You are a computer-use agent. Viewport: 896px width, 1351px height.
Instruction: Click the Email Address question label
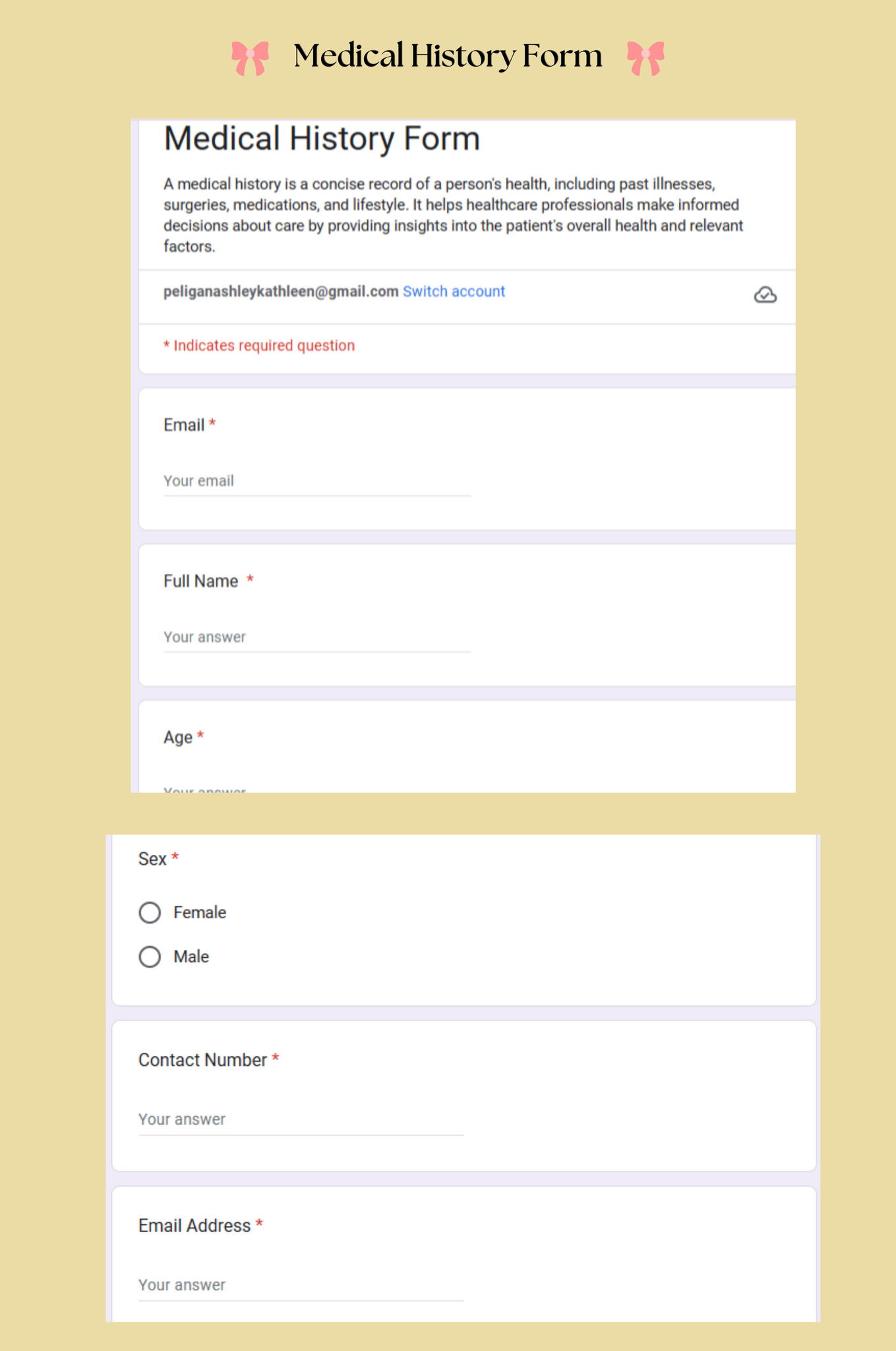(194, 1226)
